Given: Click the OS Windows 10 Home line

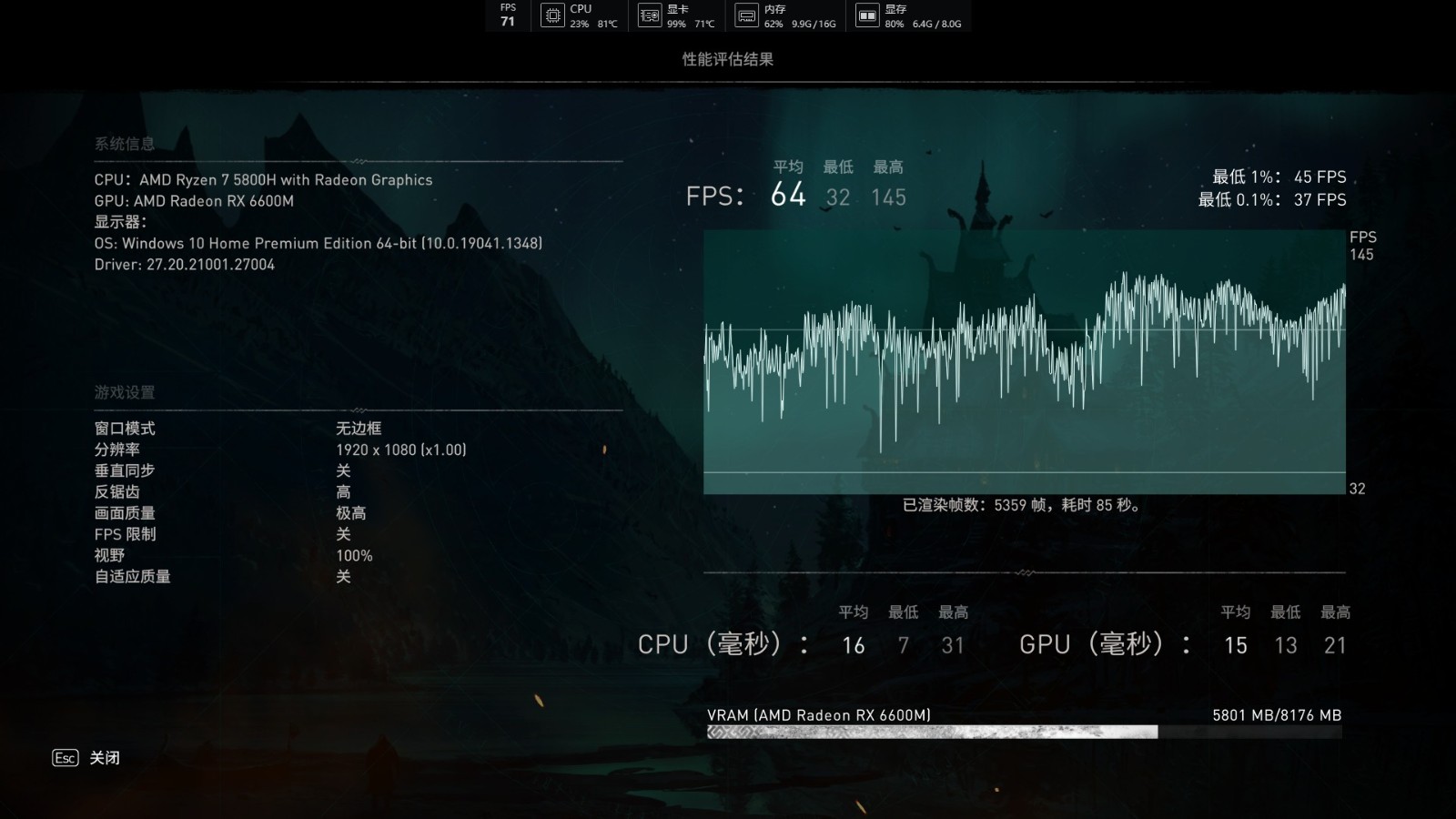Looking at the screenshot, I should coord(318,243).
